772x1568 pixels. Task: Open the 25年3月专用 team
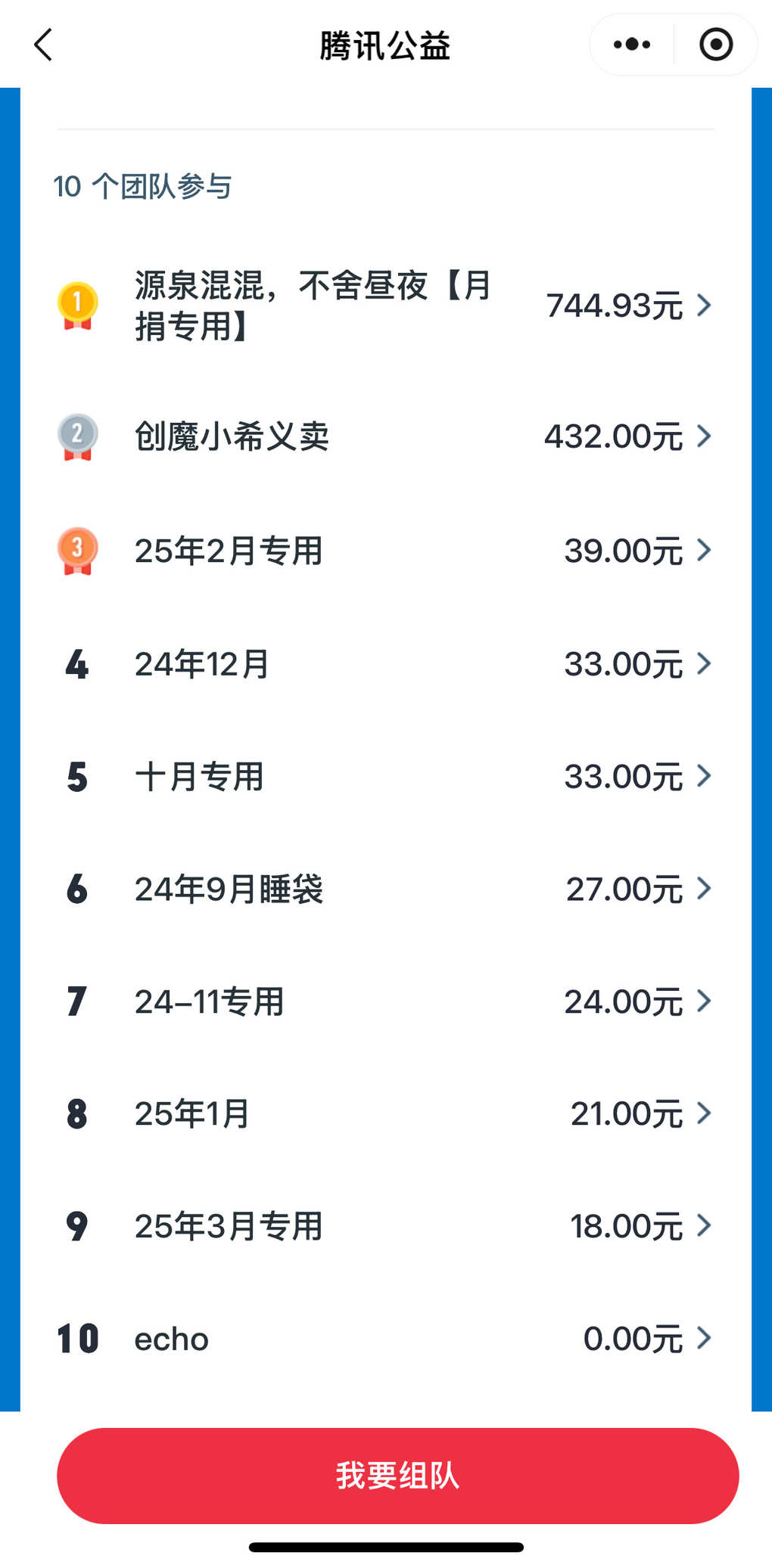tap(386, 1226)
